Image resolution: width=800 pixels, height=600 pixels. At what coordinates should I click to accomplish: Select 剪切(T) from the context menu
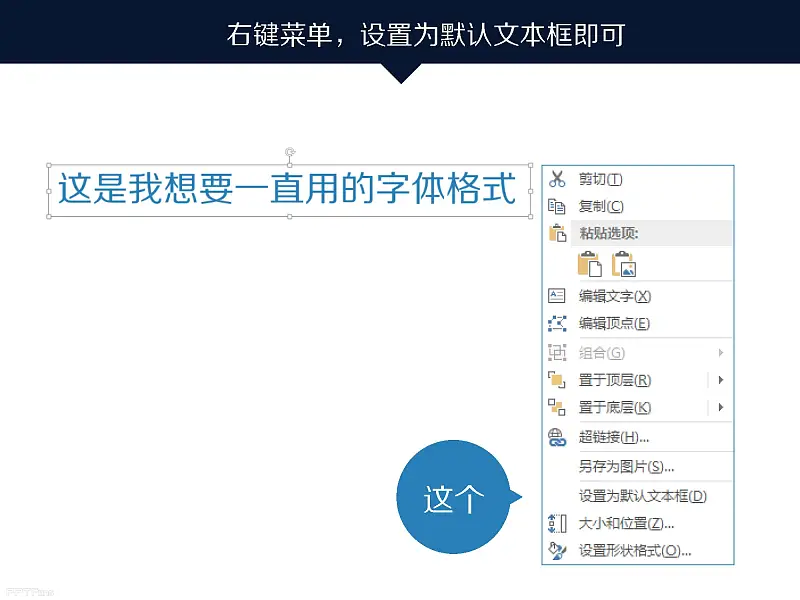pyautogui.click(x=638, y=179)
